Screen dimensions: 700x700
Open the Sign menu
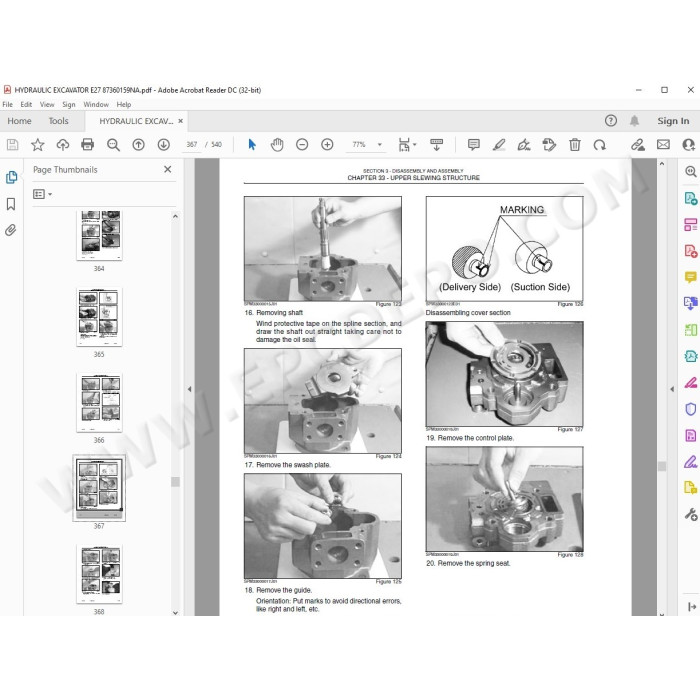pyautogui.click(x=69, y=104)
